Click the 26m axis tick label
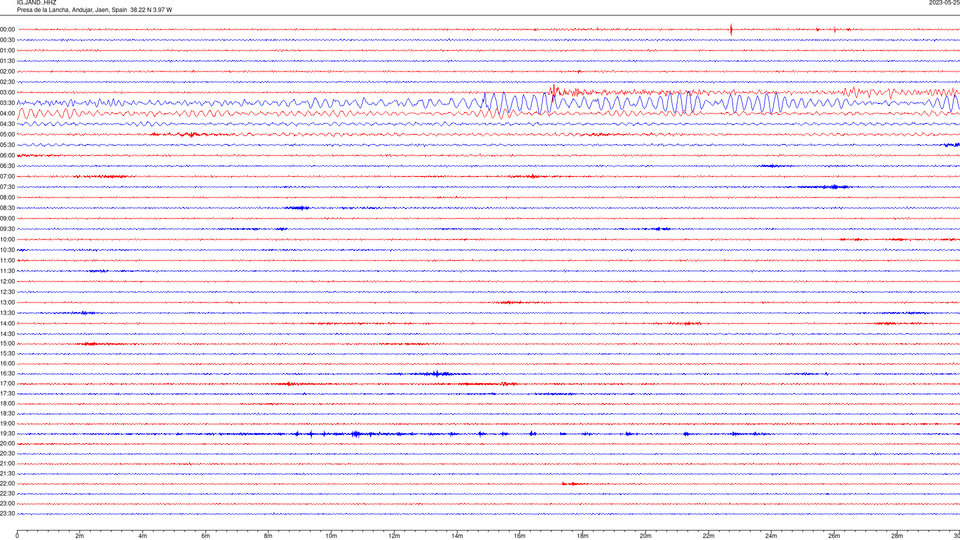The image size is (960, 540). click(x=834, y=536)
